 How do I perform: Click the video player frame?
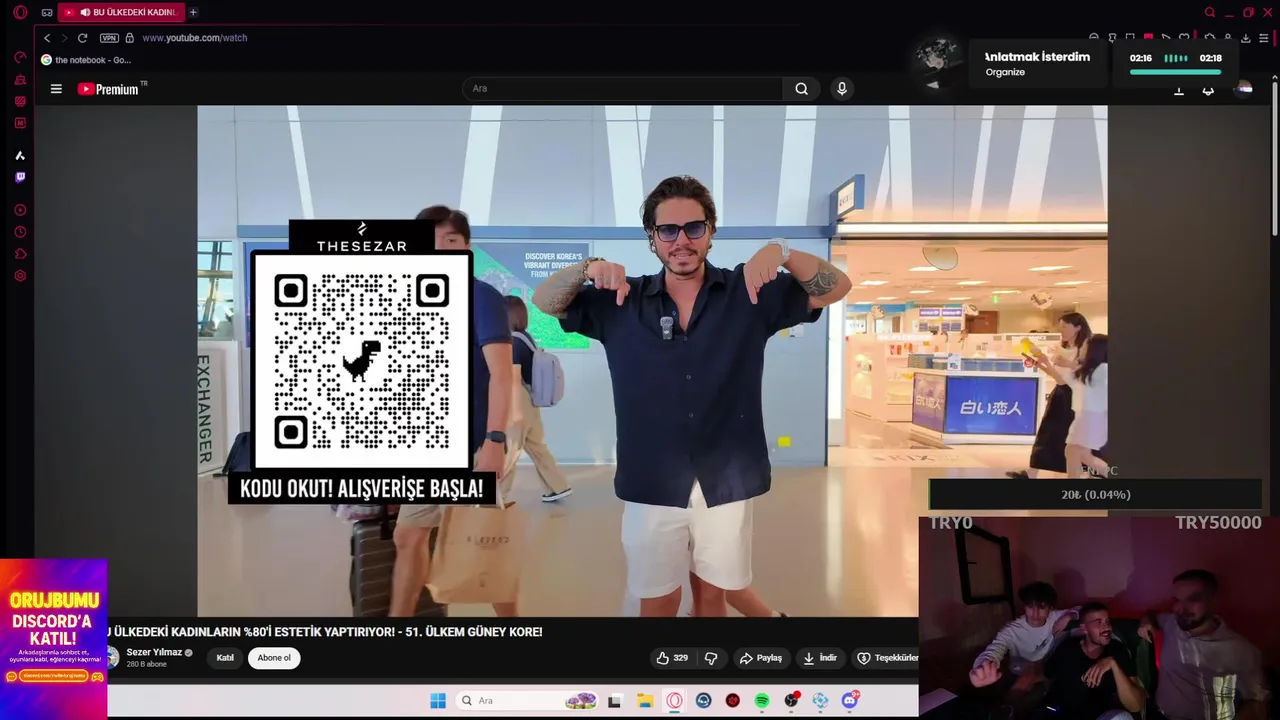pos(652,361)
